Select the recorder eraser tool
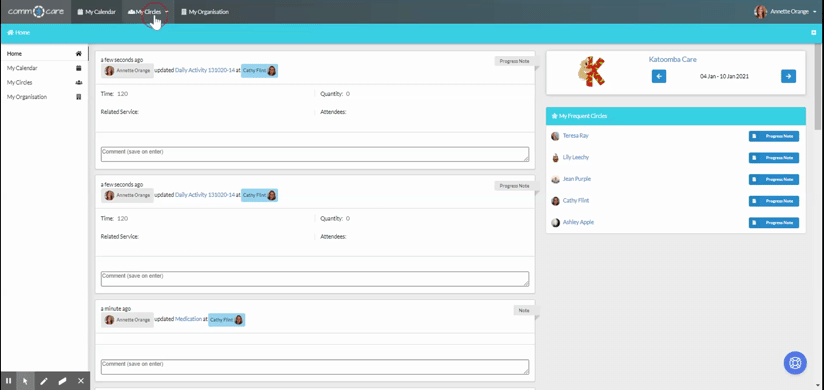 [x=63, y=381]
